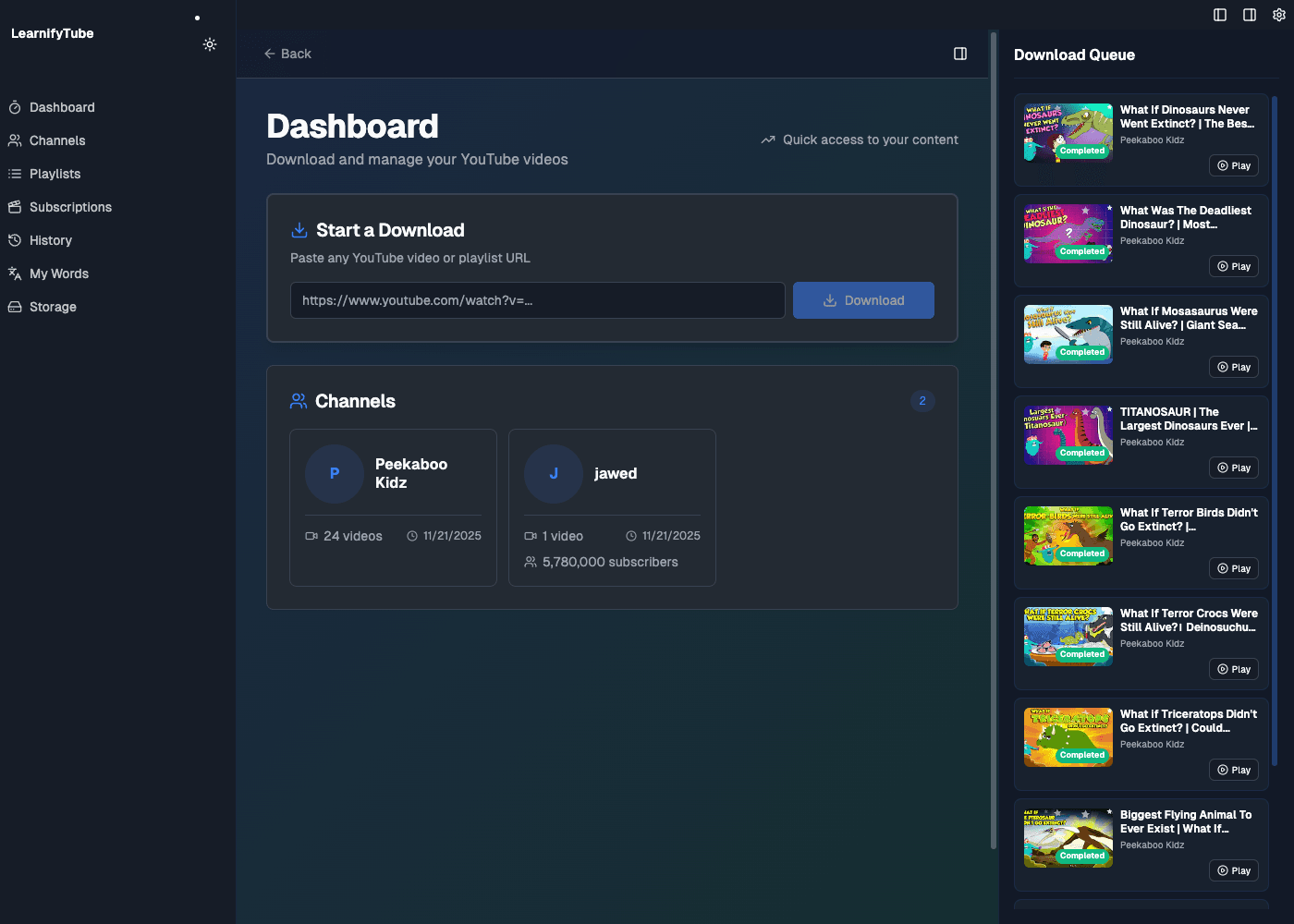Collapse the Download Queue panel
Screen dimensions: 1294x924
click(x=959, y=54)
